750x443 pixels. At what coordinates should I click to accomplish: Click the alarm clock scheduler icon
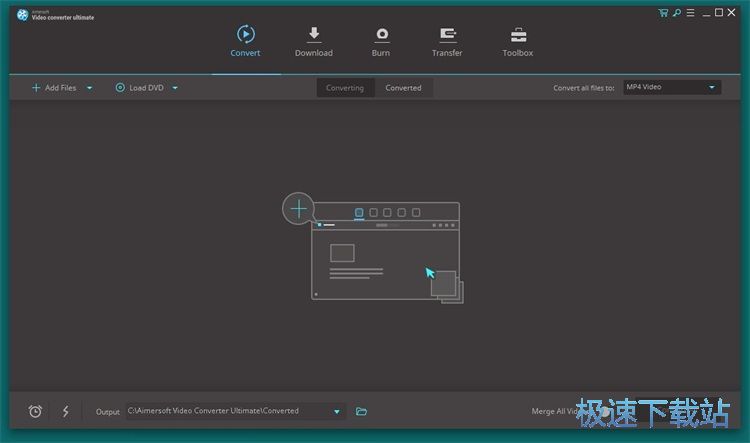[x=35, y=411]
